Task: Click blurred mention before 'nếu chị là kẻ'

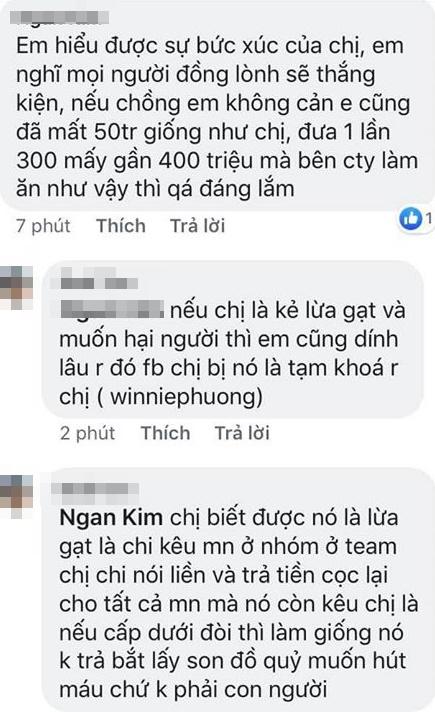Action: pyautogui.click(x=112, y=309)
